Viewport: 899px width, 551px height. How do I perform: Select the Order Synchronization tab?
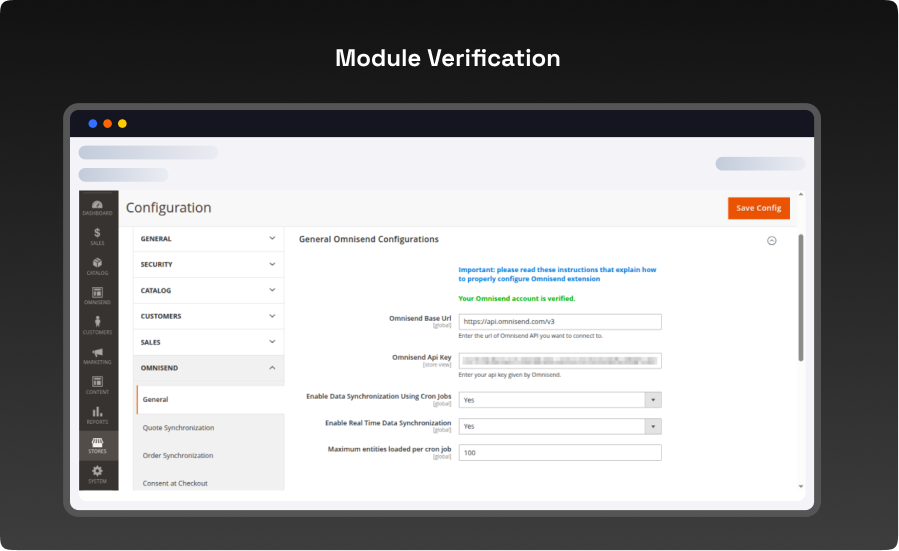(x=178, y=456)
